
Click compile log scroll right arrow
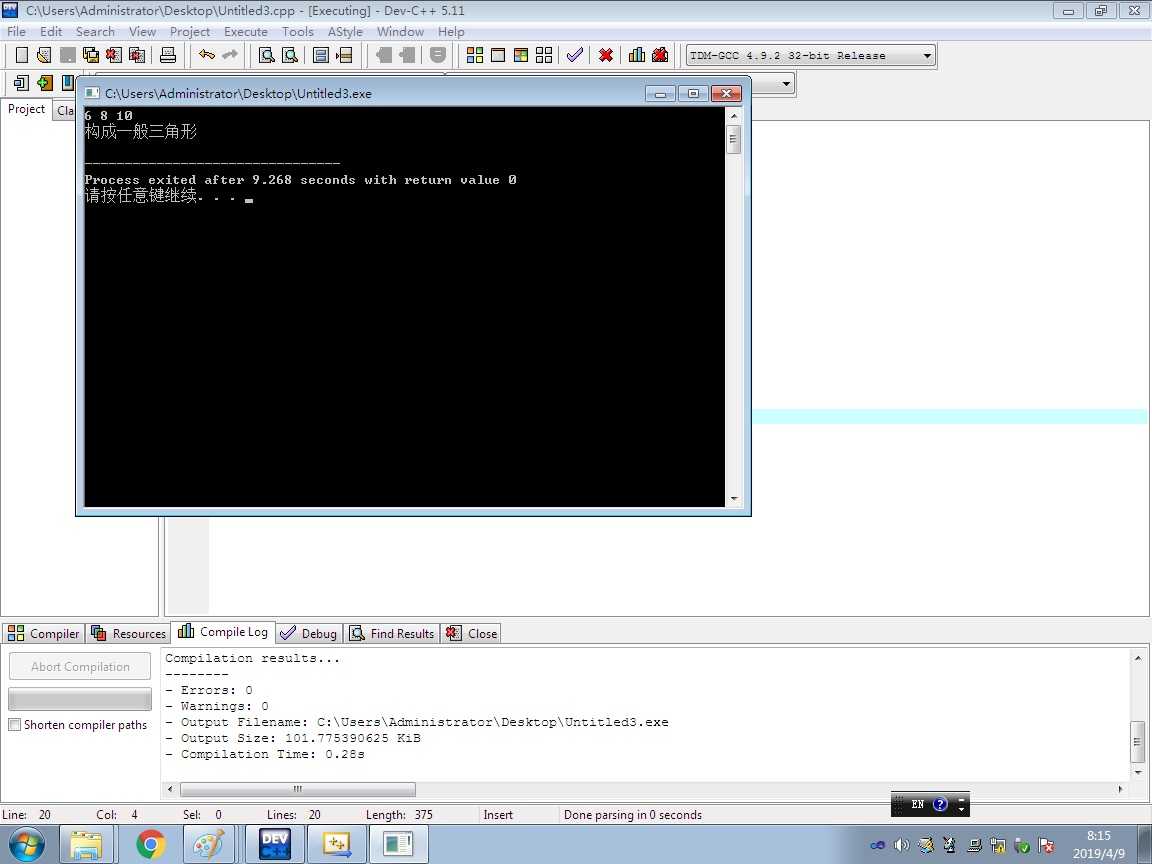[x=1120, y=789]
